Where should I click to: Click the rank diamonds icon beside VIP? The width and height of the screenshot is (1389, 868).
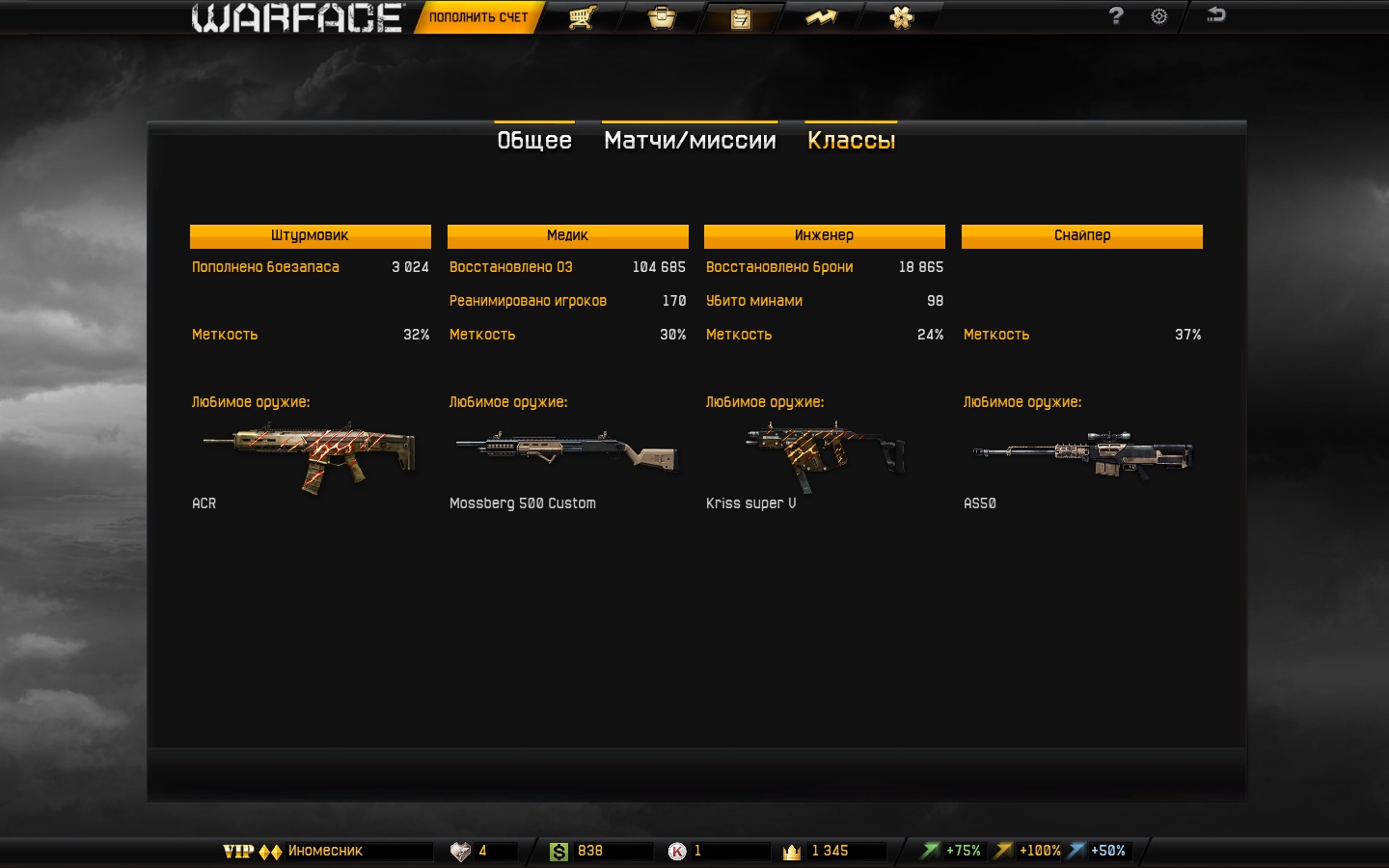tap(271, 852)
